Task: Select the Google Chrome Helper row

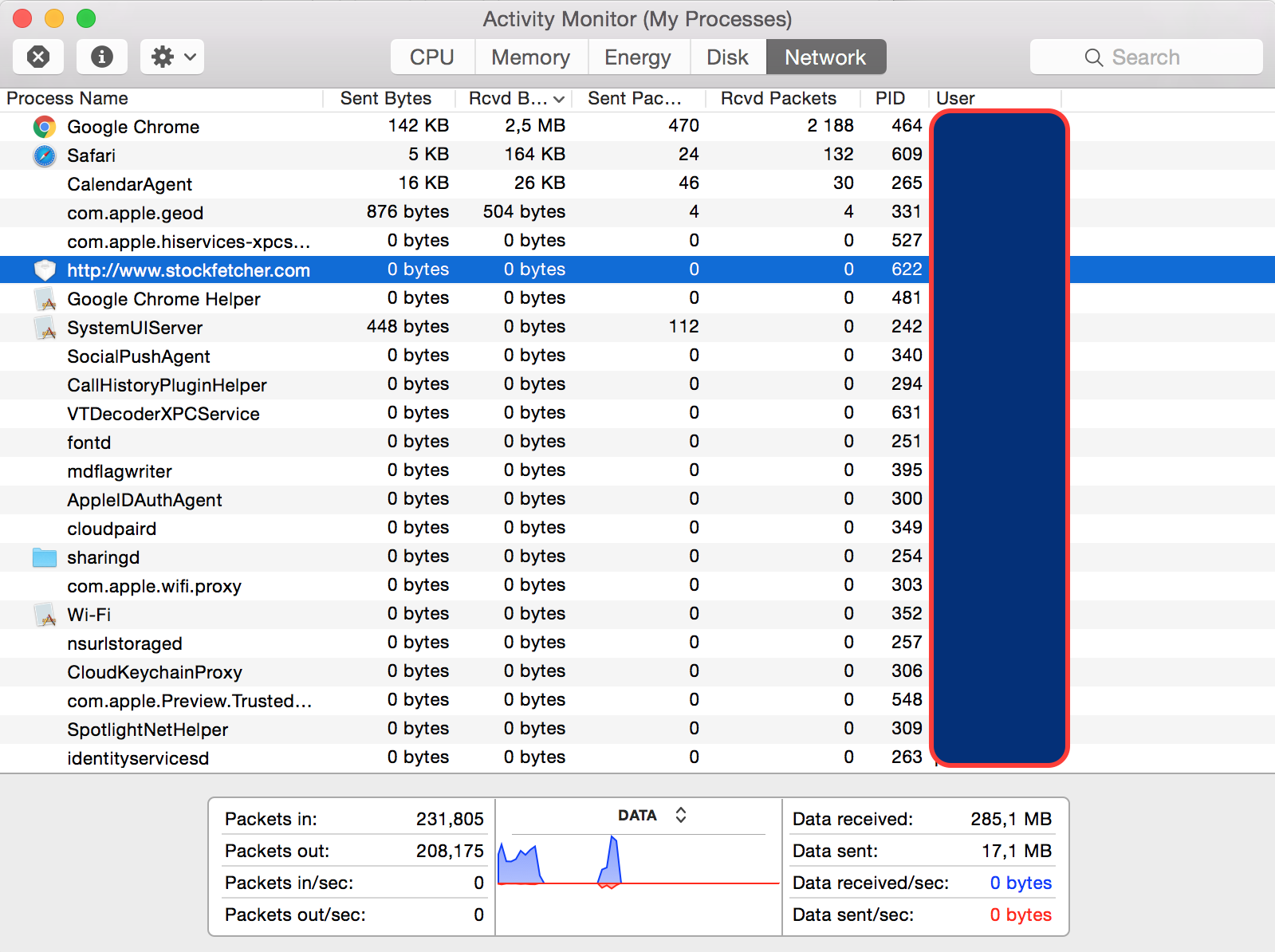Action: click(637, 299)
